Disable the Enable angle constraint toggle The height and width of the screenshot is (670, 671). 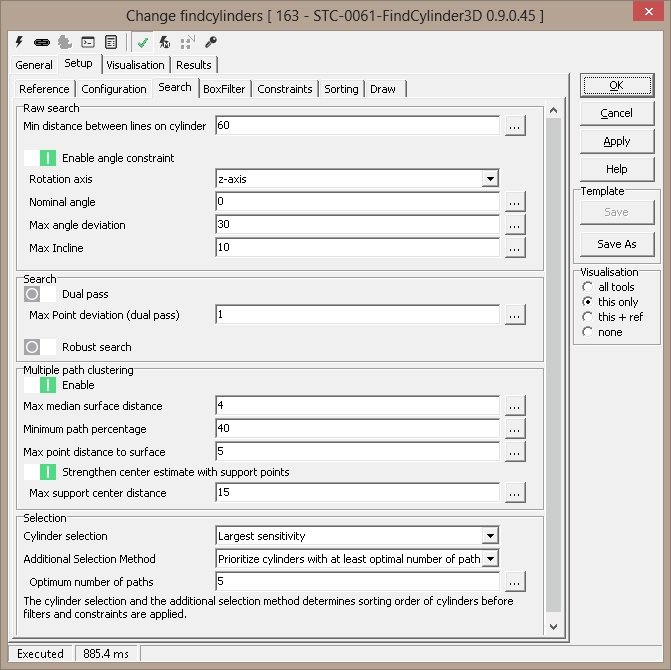[x=41, y=158]
